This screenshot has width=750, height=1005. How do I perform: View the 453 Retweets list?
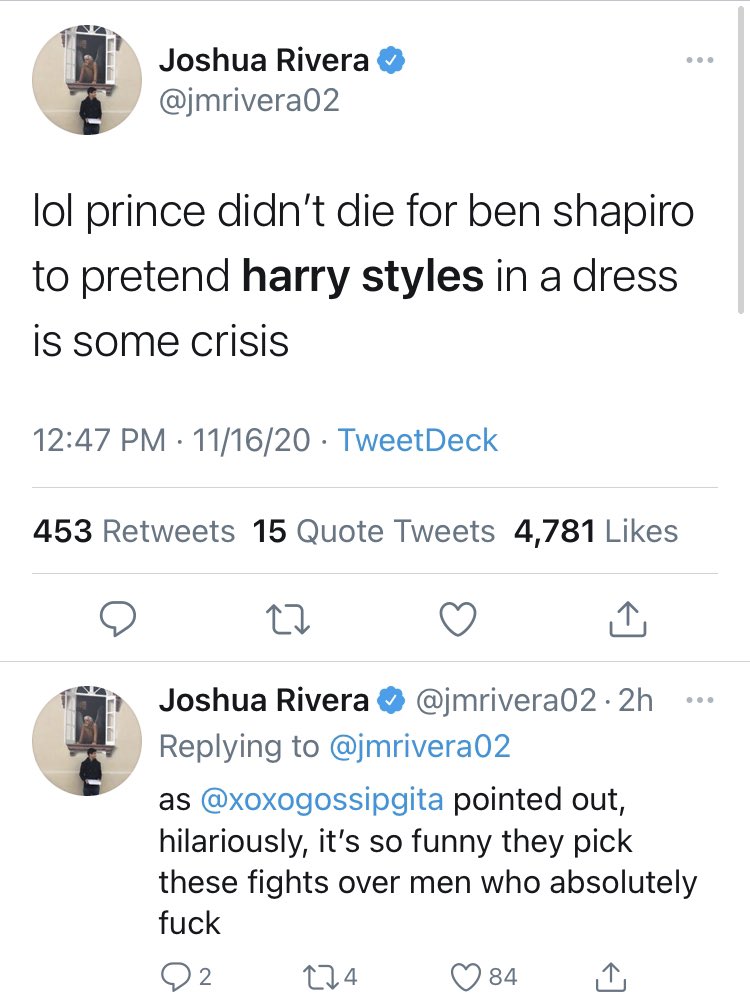pos(134,531)
